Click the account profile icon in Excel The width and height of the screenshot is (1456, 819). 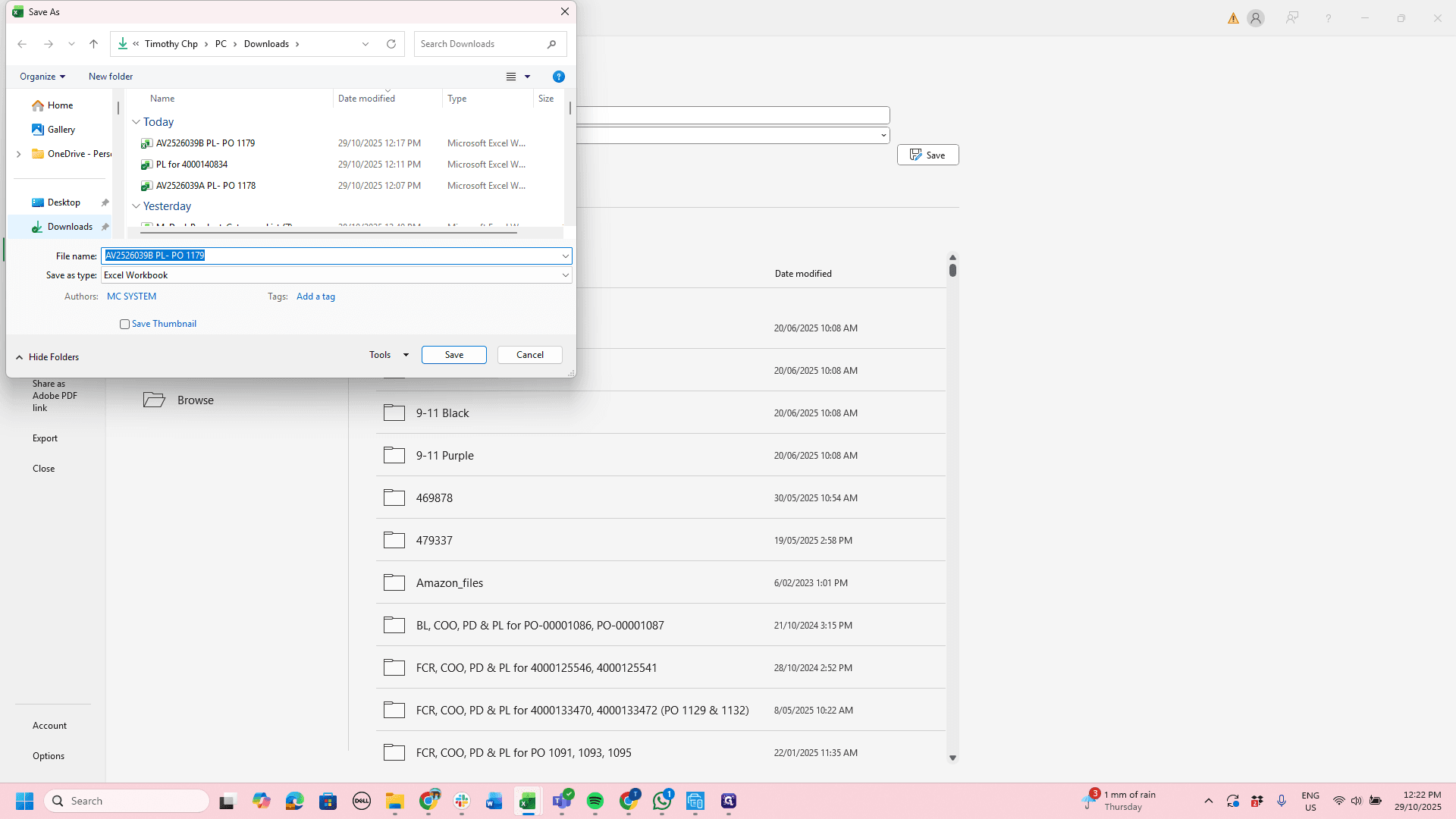(1256, 18)
